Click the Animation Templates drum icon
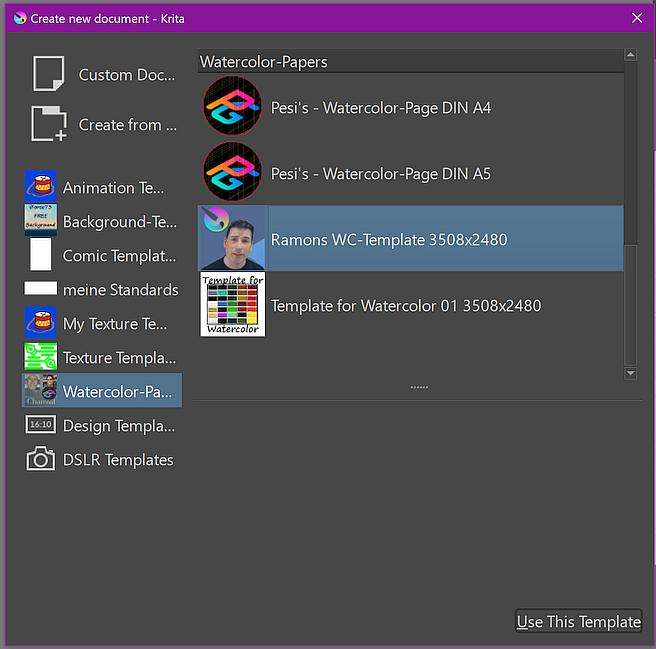Screen dimensions: 656x649 point(40,187)
